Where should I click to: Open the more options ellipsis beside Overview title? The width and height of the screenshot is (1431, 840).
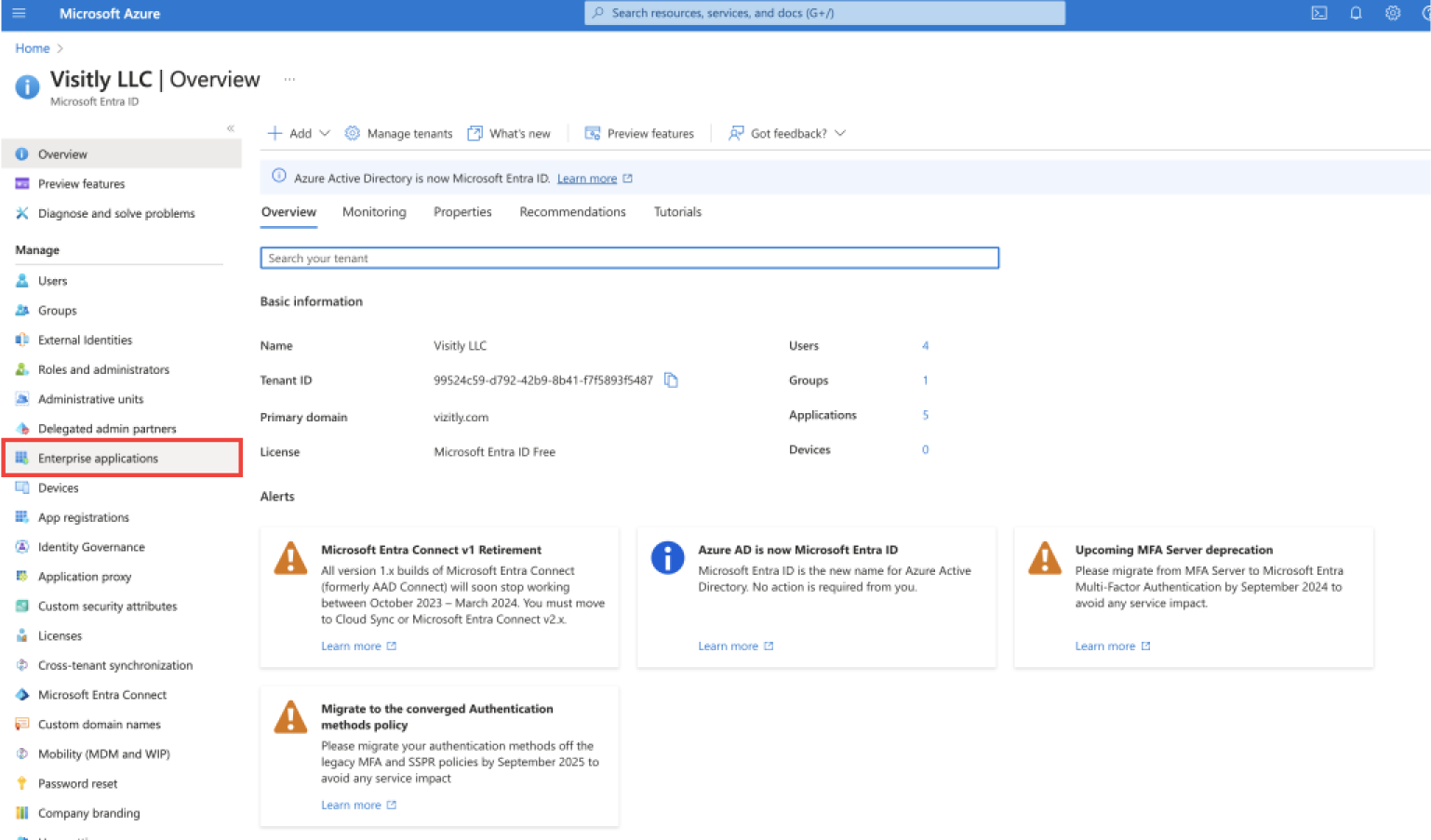[x=289, y=79]
